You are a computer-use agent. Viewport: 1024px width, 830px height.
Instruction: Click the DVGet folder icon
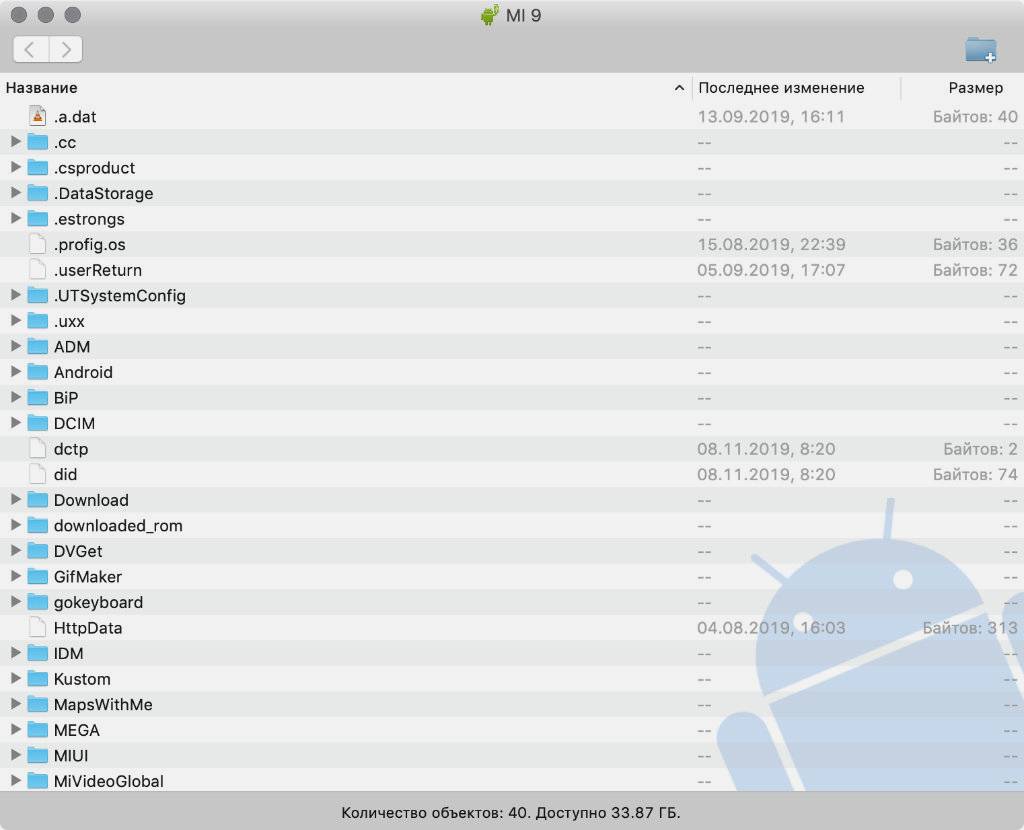coord(38,551)
